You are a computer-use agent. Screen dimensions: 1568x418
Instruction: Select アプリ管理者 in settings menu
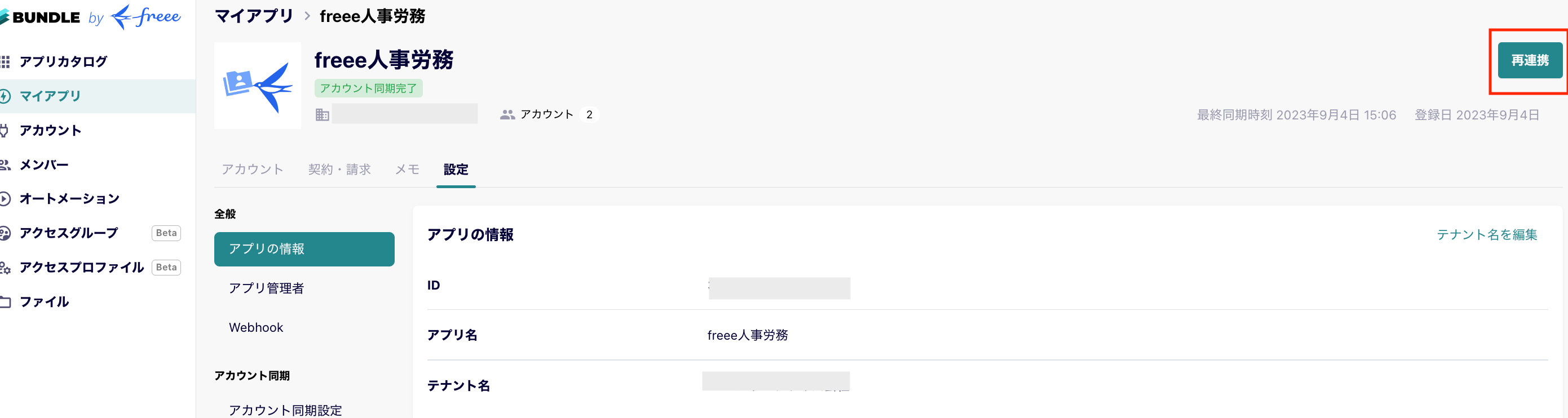pos(266,288)
